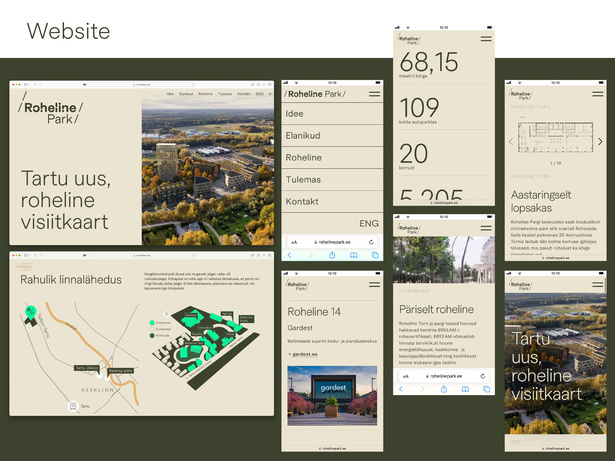The height and width of the screenshot is (461, 615).
Task: Open Kontakt in mobile menu
Action: click(302, 202)
